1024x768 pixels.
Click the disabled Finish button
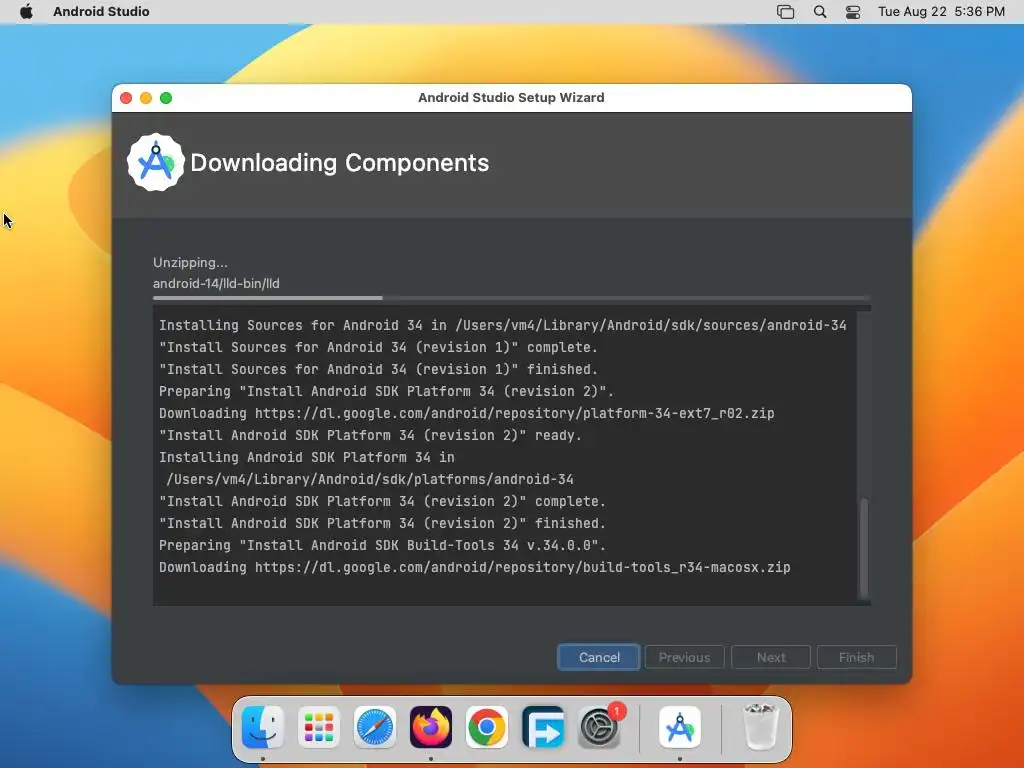pos(856,657)
